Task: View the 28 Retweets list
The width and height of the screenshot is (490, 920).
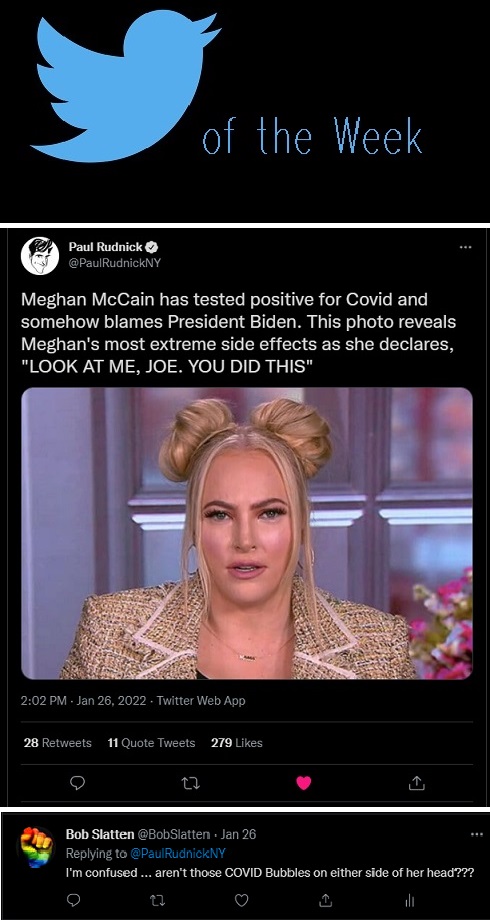Action: pyautogui.click(x=58, y=743)
